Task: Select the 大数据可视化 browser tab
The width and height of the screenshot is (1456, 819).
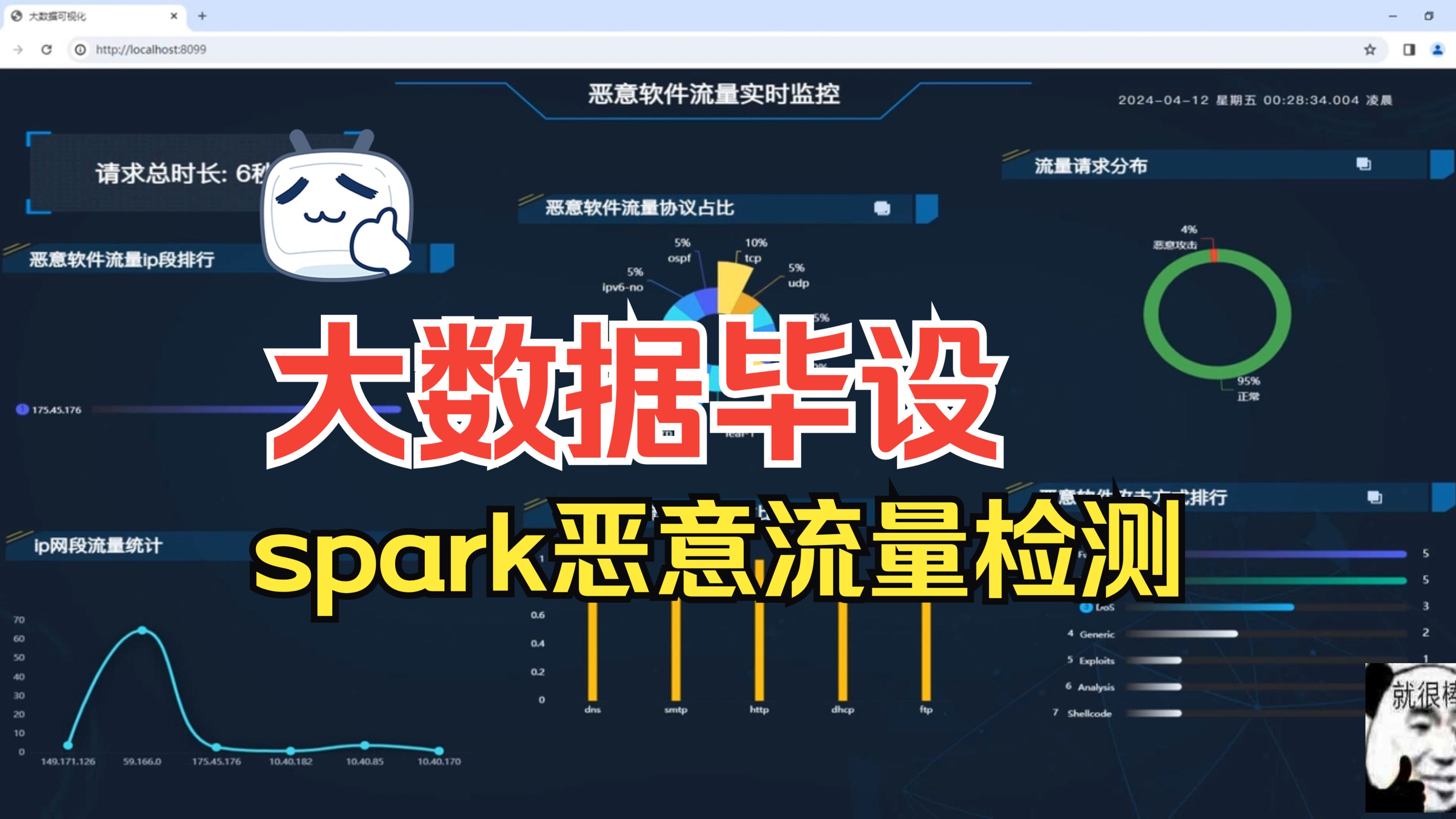Action: coord(95,16)
